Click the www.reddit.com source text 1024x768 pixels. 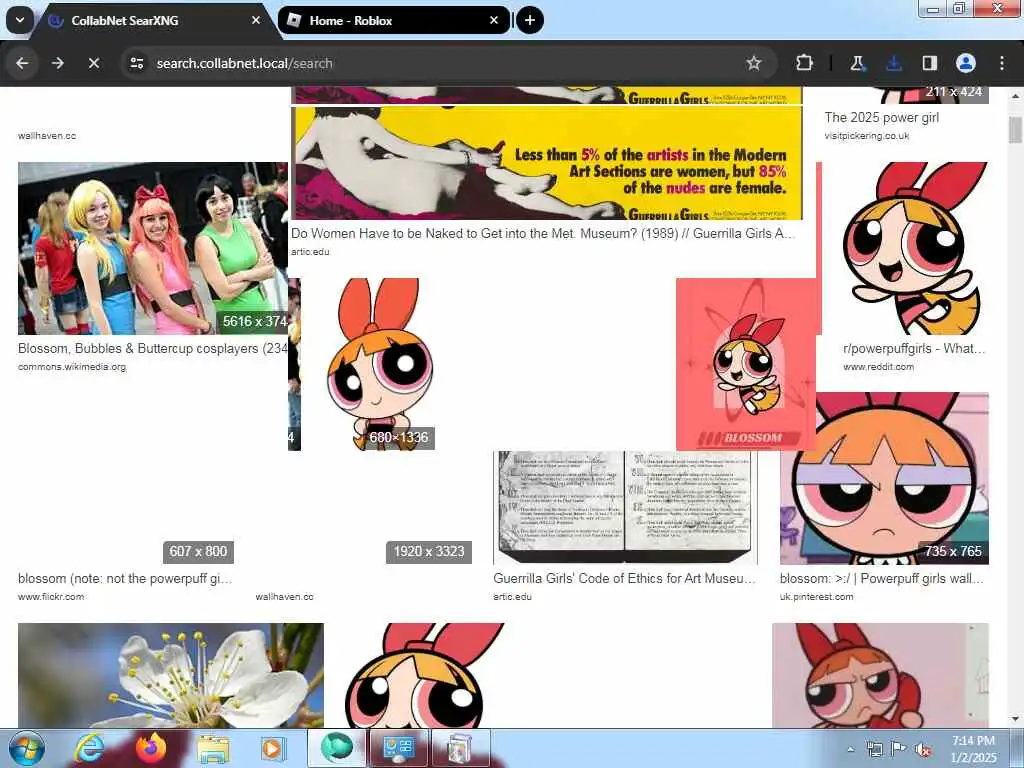pos(878,367)
